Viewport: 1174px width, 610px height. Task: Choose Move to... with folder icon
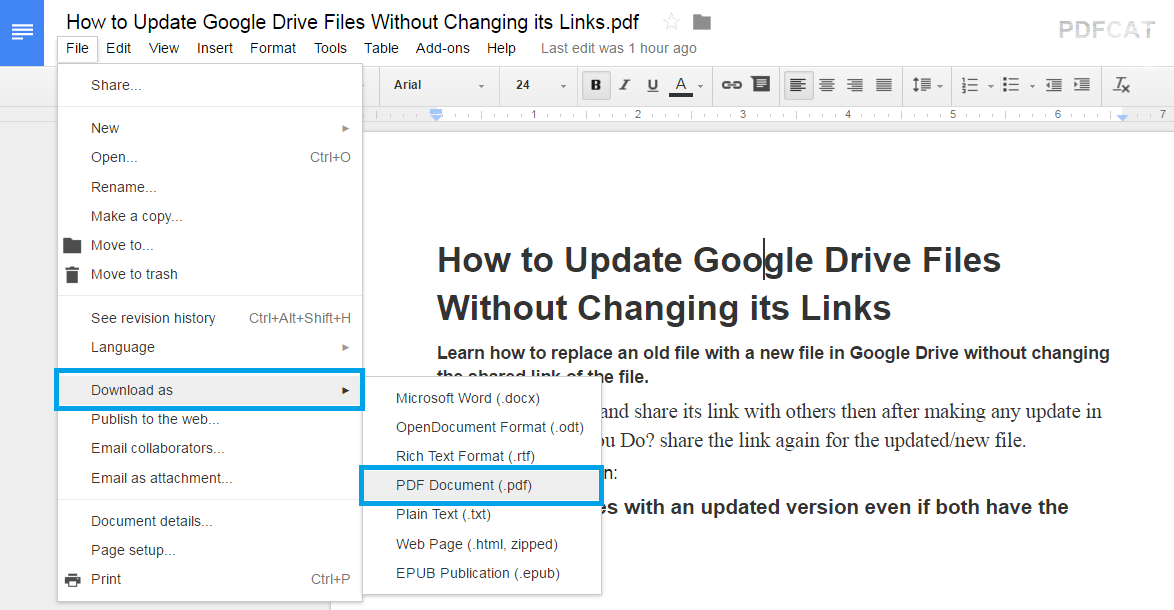pyautogui.click(x=210, y=245)
